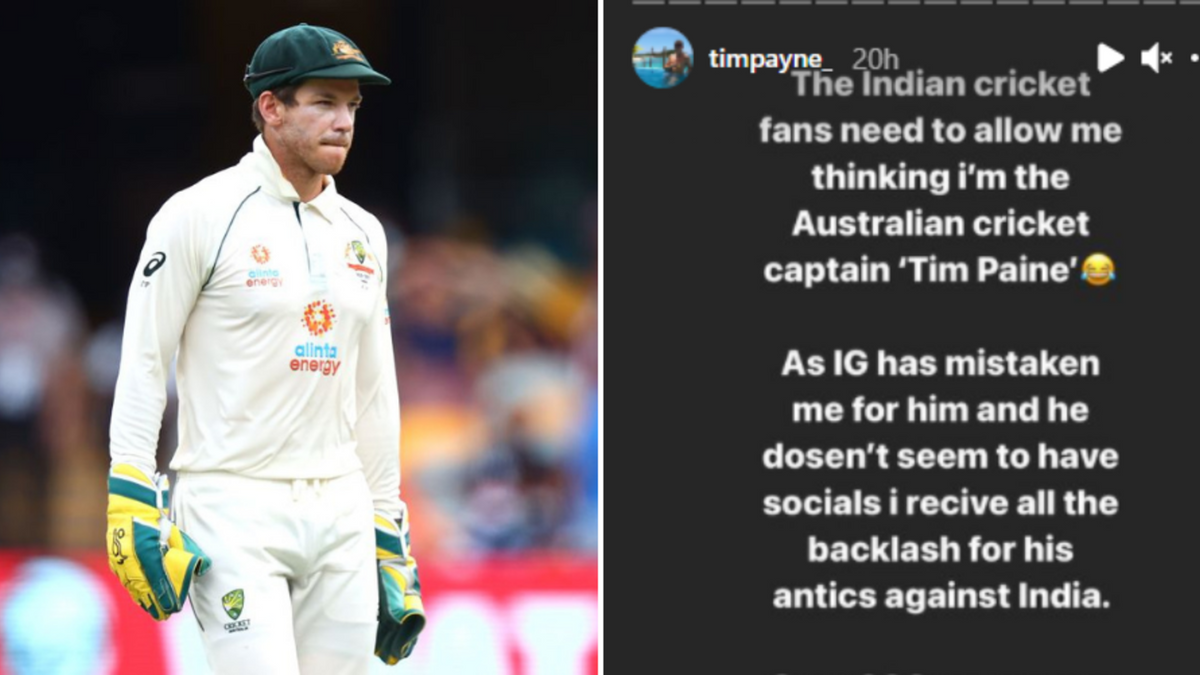
Task: Click the 'Tim Paine' laughing emoji
Action: [1098, 269]
